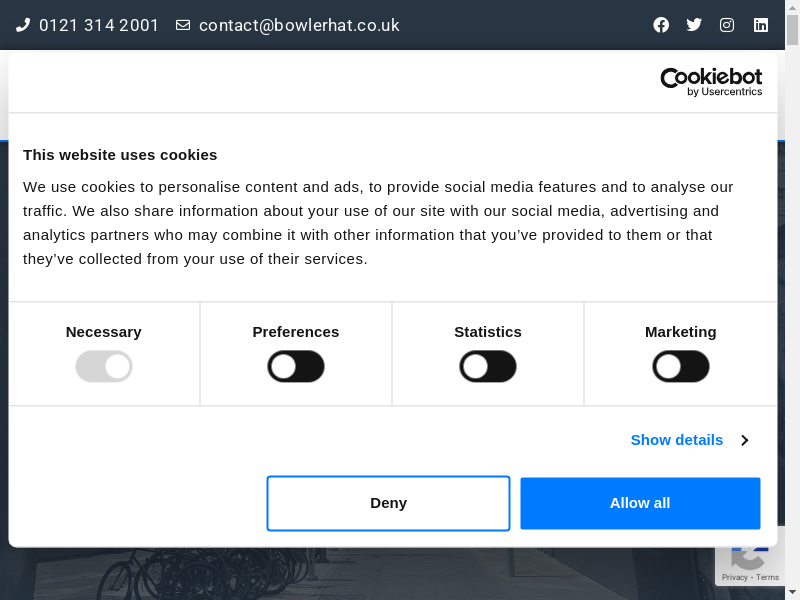Click the Allow all button

[640, 503]
